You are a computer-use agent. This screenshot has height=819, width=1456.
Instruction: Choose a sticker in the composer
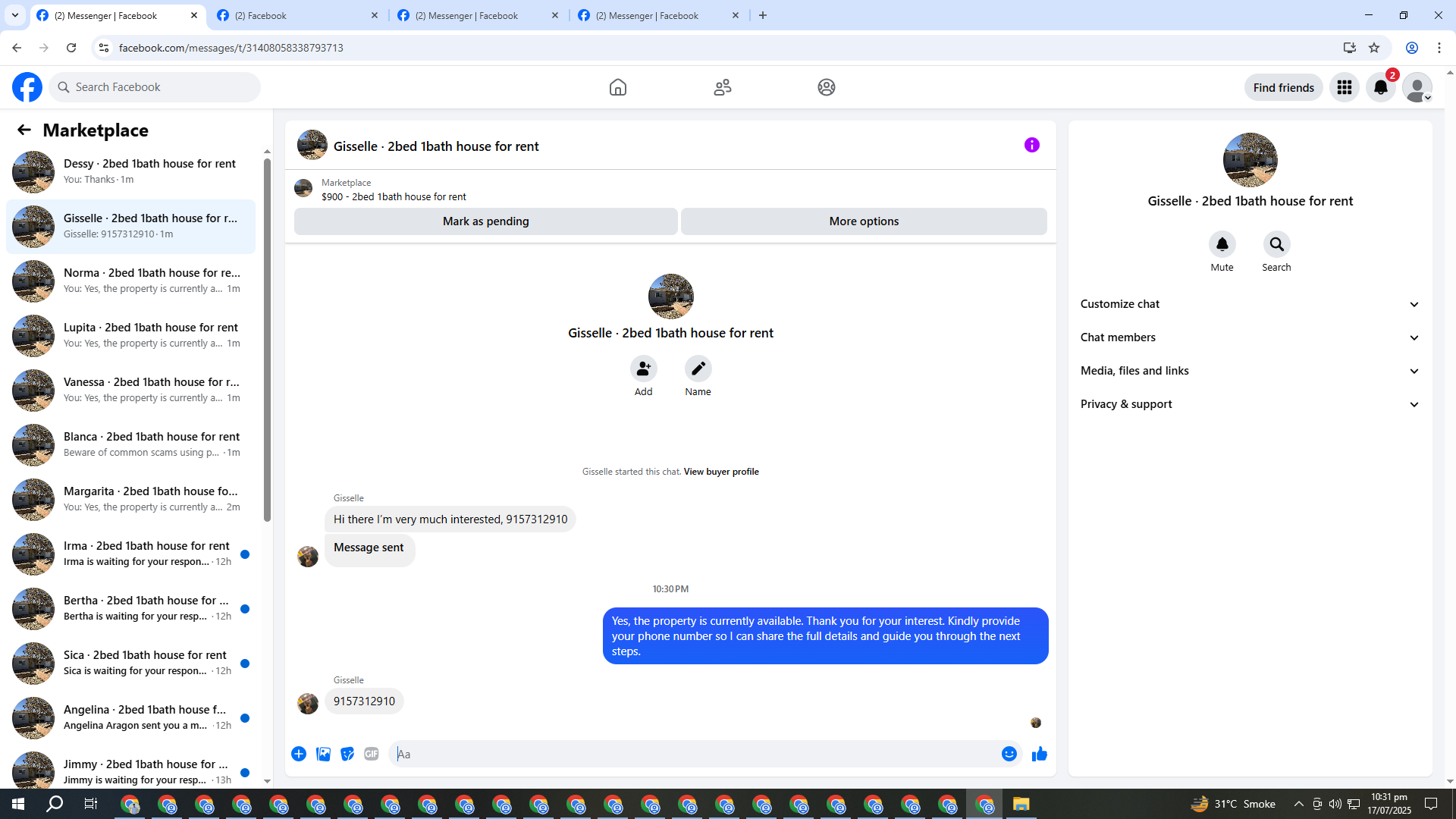pos(347,754)
